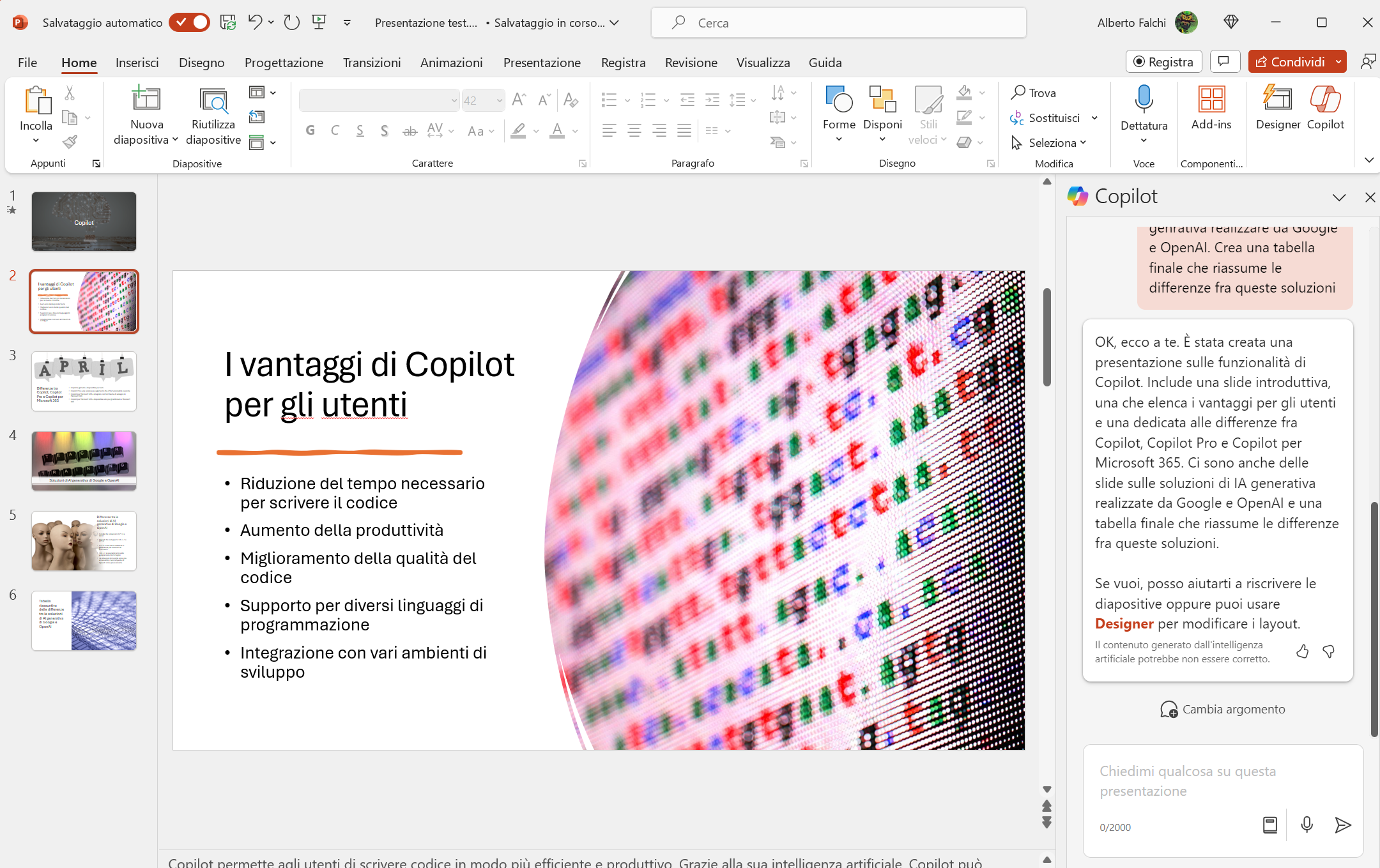This screenshot has width=1380, height=868.
Task: Open the Animazioni tab
Action: 451,63
